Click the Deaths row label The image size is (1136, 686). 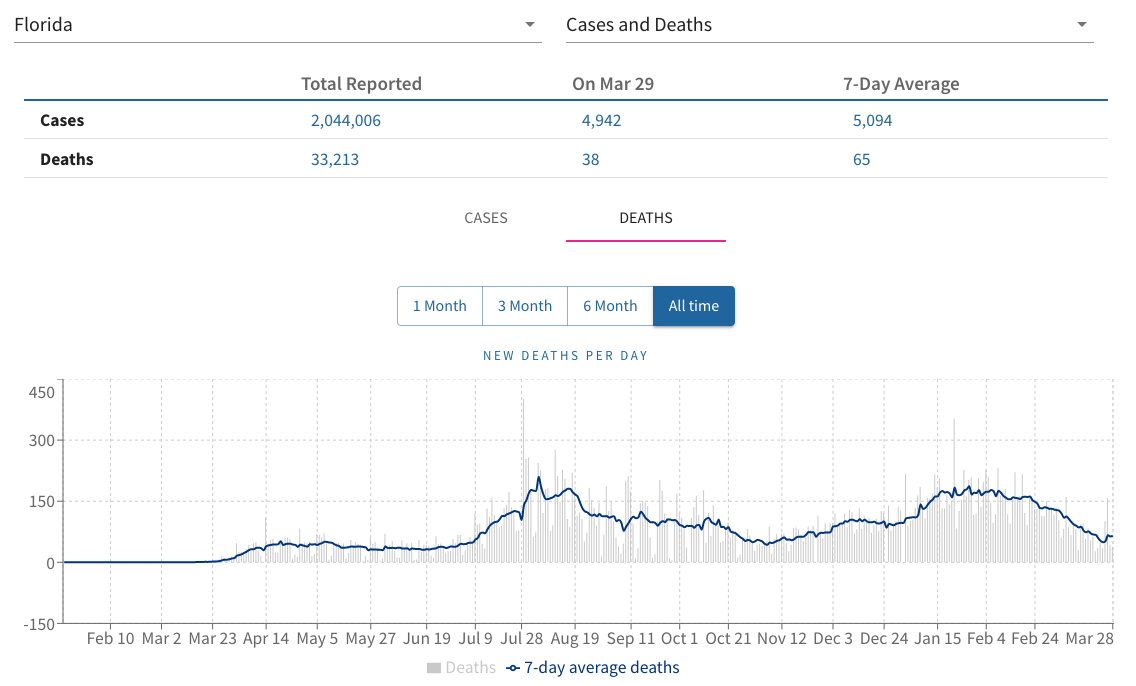67,159
